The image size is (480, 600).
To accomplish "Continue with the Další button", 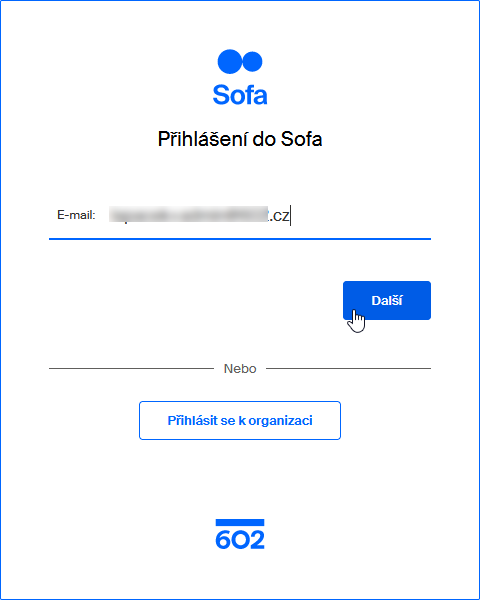I will click(x=387, y=300).
